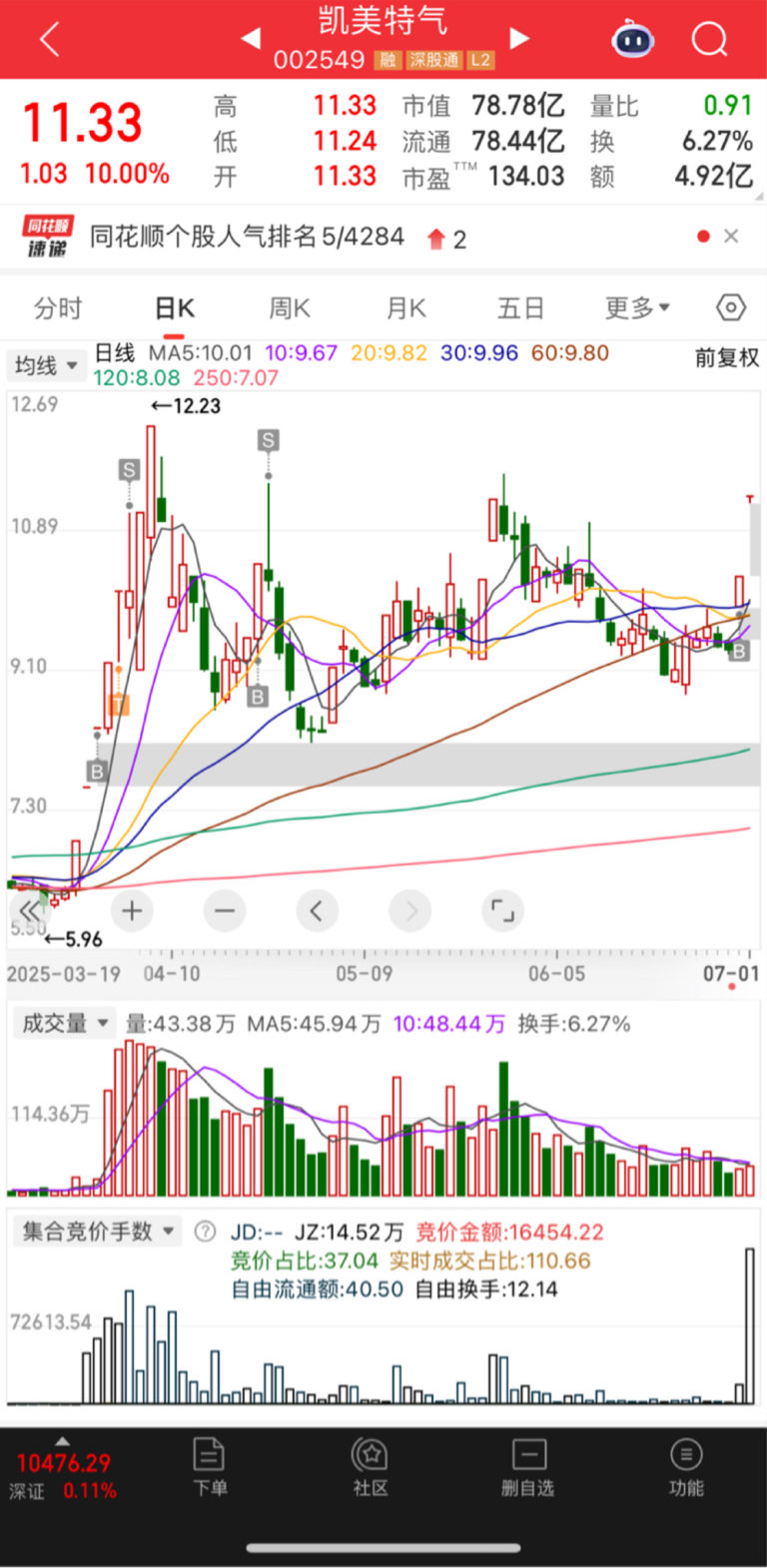Open the 更多 periods dropdown
Viewport: 767px width, 1568px height.
[x=637, y=308]
